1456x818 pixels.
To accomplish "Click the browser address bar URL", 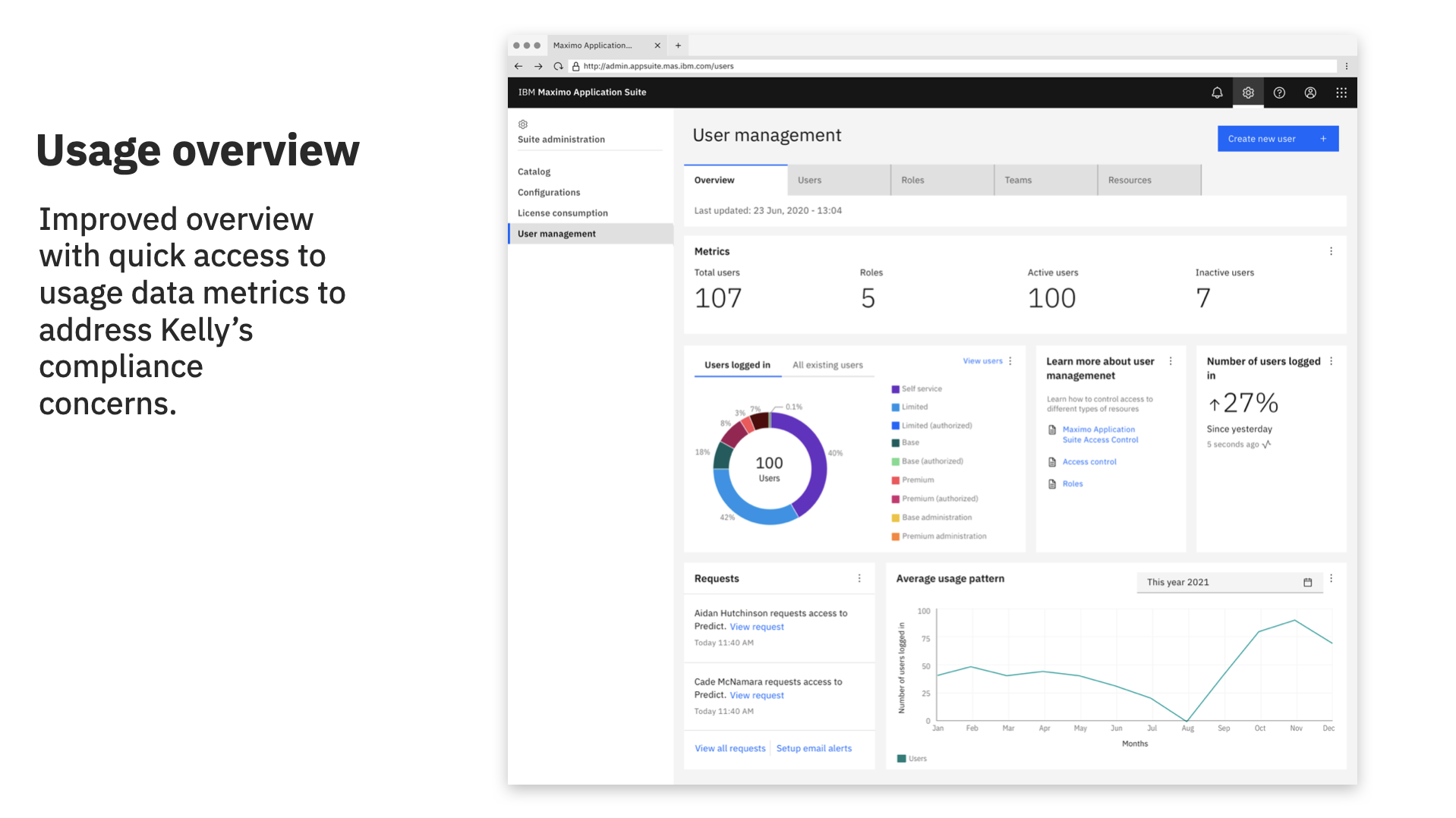I will (x=658, y=66).
